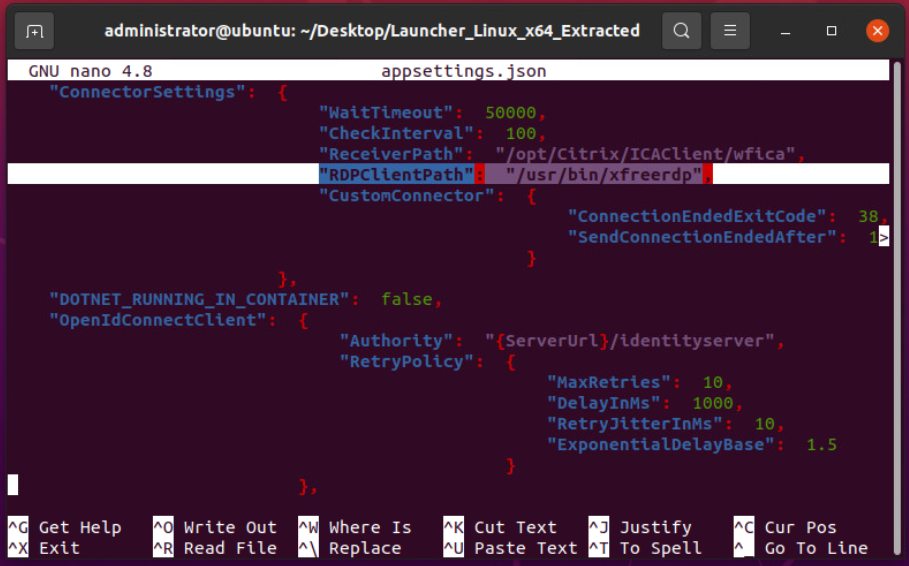Click the /usr/bin/xfreerdp path value
Image resolution: width=909 pixels, height=566 pixels.
[x=603, y=175]
